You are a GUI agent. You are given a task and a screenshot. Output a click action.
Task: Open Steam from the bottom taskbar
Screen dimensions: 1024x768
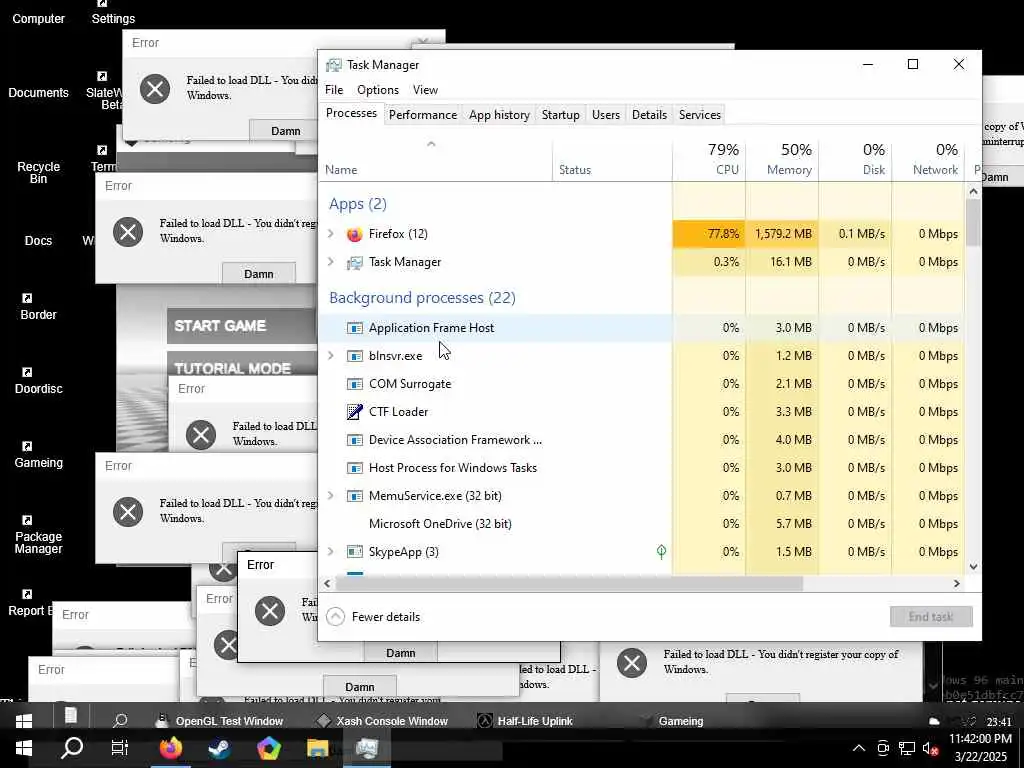219,748
